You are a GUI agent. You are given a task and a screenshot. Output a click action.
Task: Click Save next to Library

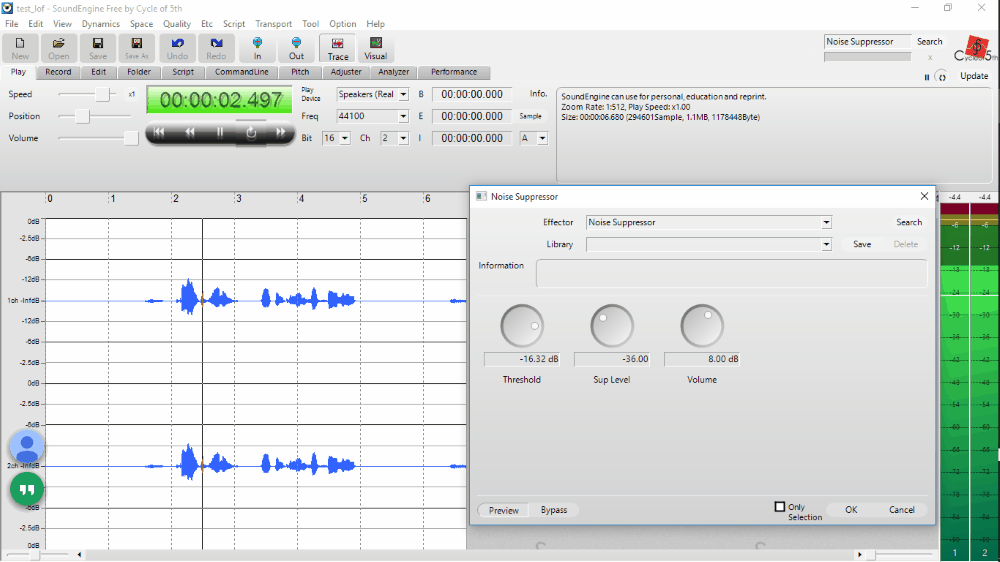coord(862,244)
